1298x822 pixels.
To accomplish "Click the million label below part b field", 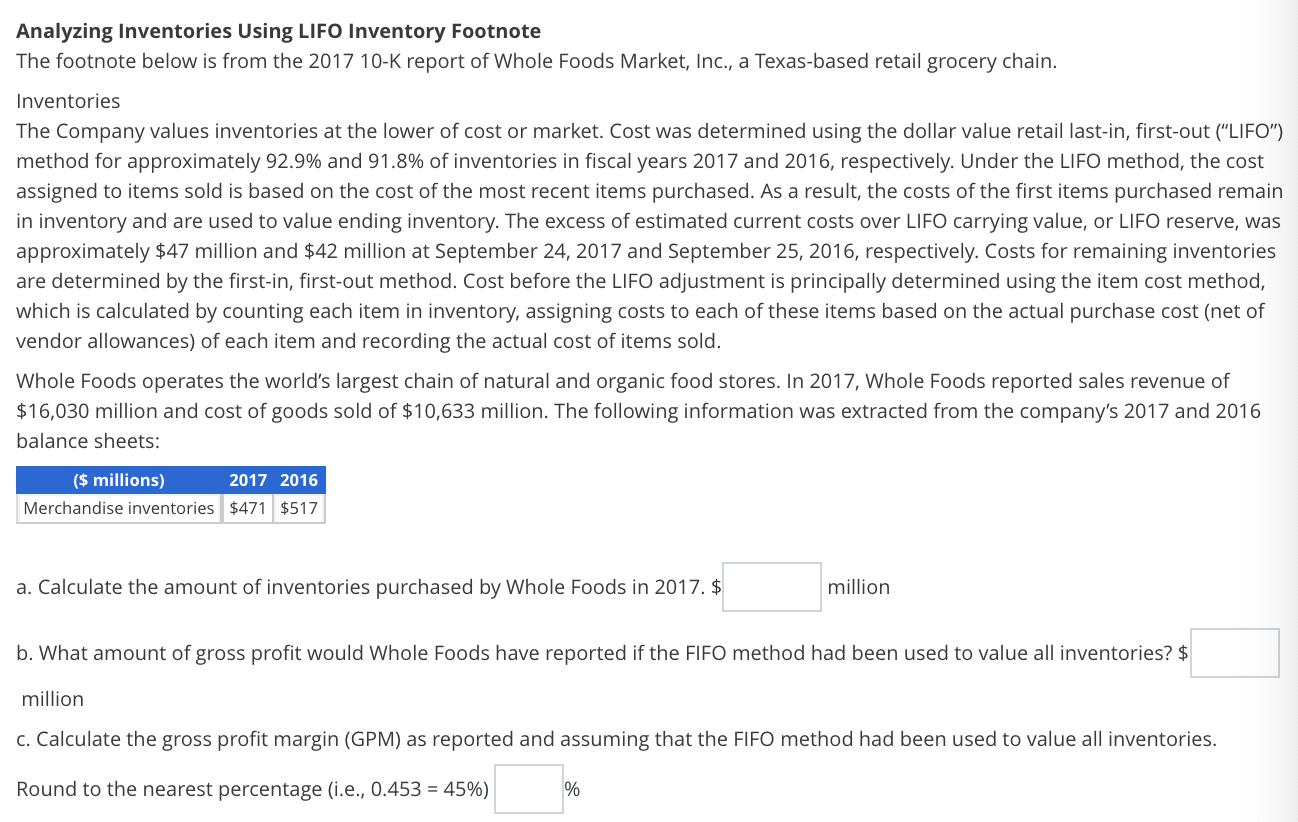I will click(52, 698).
